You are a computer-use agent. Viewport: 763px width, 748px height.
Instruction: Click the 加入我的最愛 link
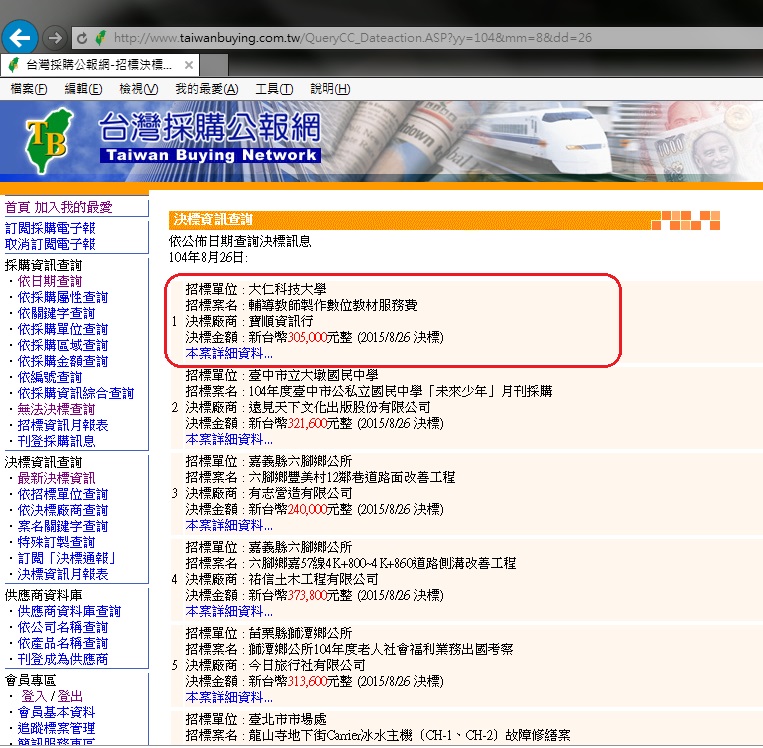click(73, 207)
